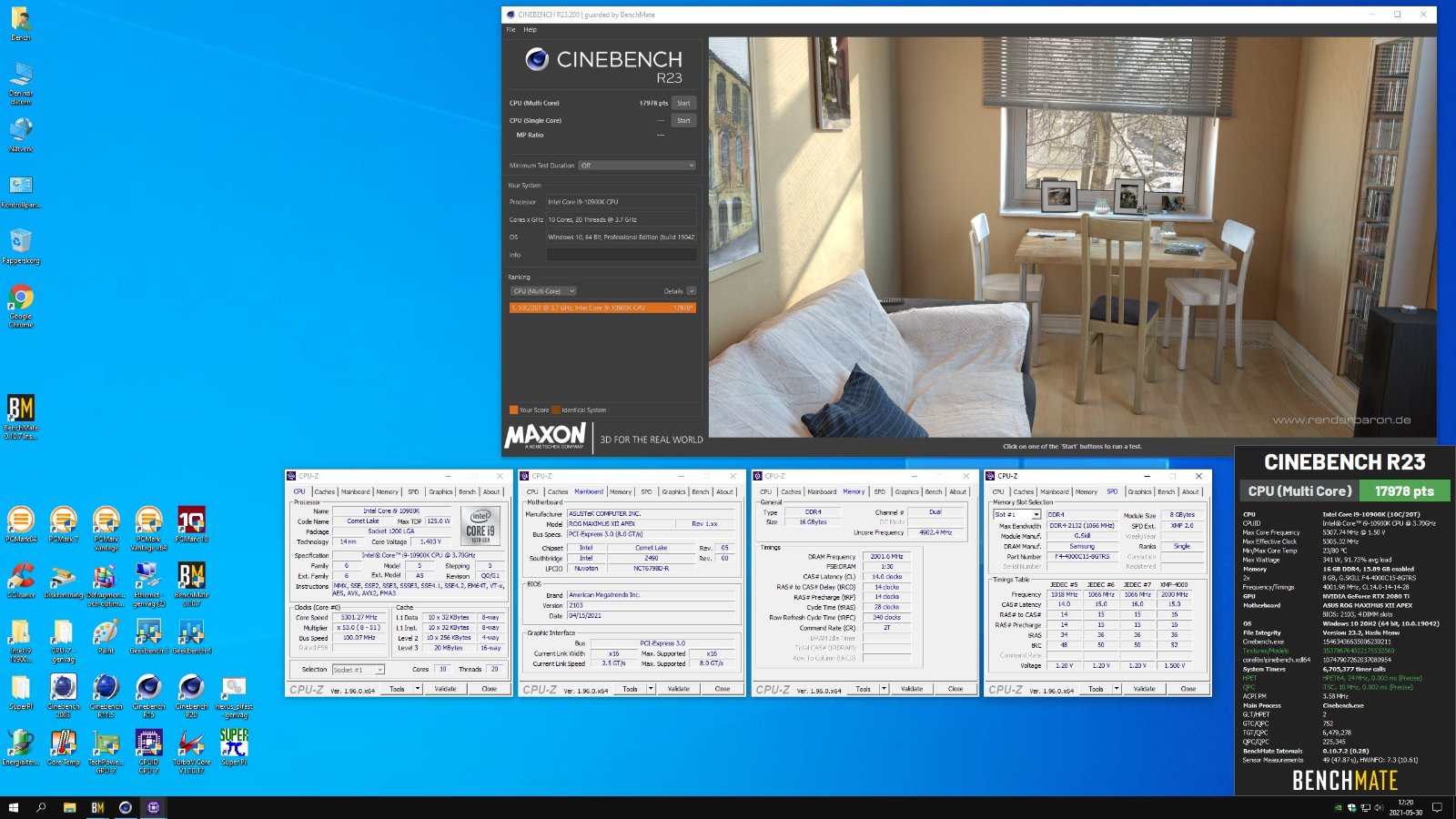The width and height of the screenshot is (1456, 819).
Task: Open the Nätverk desktop icon
Action: point(21,135)
